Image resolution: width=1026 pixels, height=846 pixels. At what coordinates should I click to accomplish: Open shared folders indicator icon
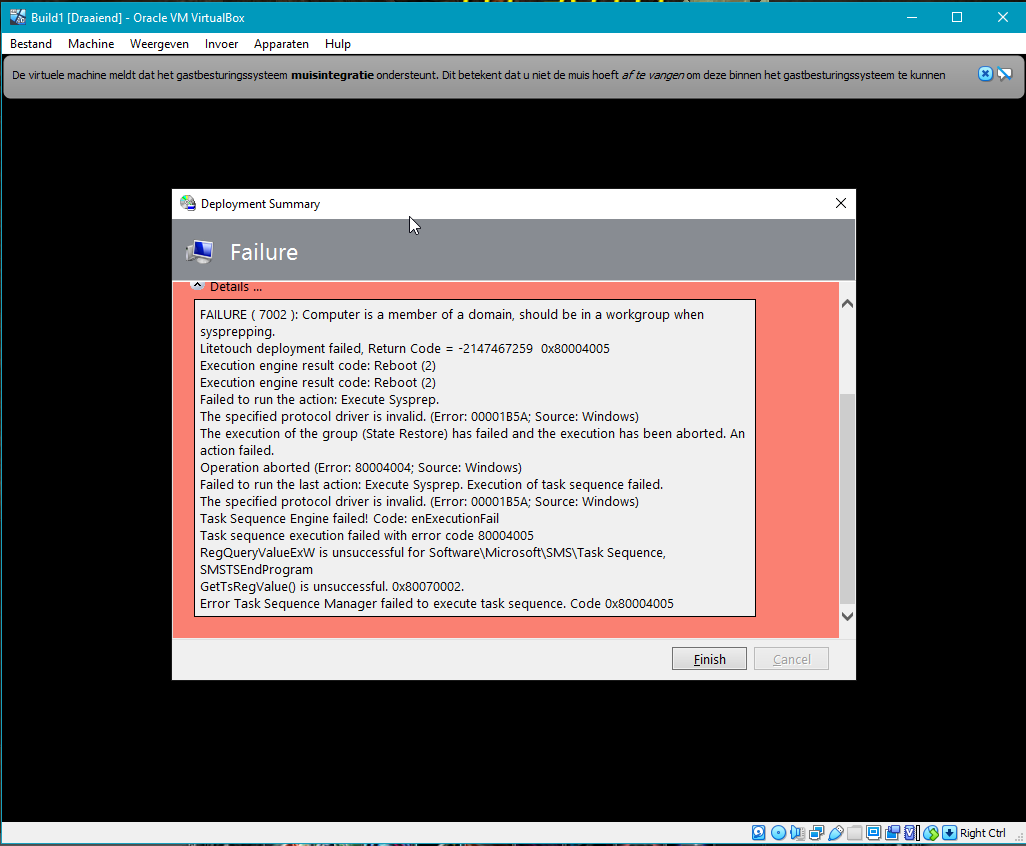855,832
